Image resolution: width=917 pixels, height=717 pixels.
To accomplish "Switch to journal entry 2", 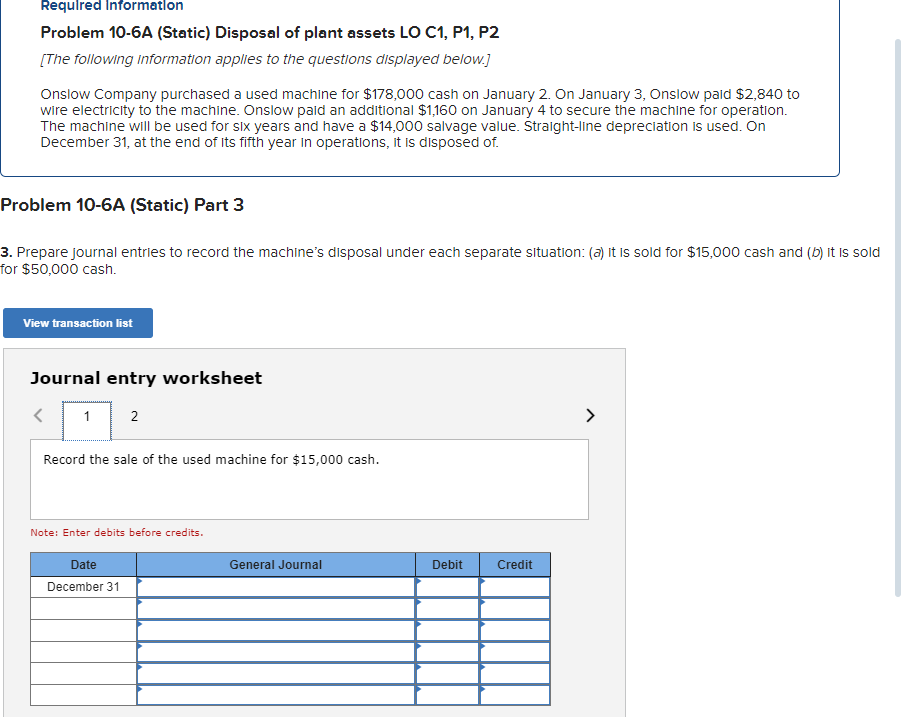I will click(134, 416).
